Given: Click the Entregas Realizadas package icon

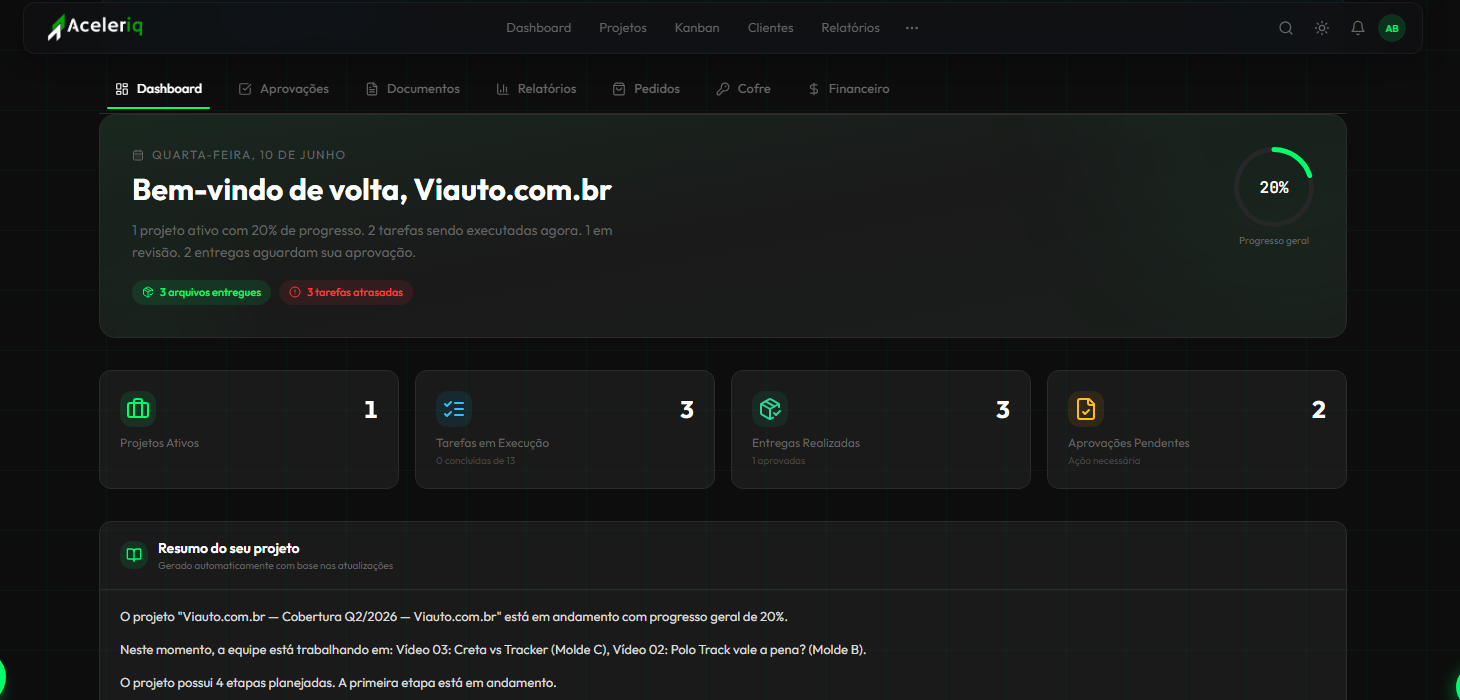Looking at the screenshot, I should (770, 409).
